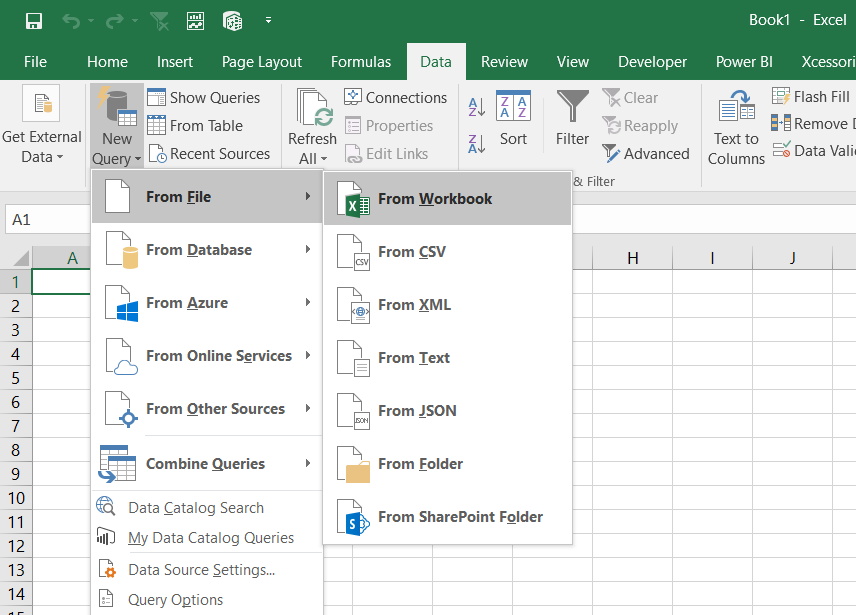The height and width of the screenshot is (615, 856).
Task: Select From Folder
Action: pyautogui.click(x=448, y=463)
